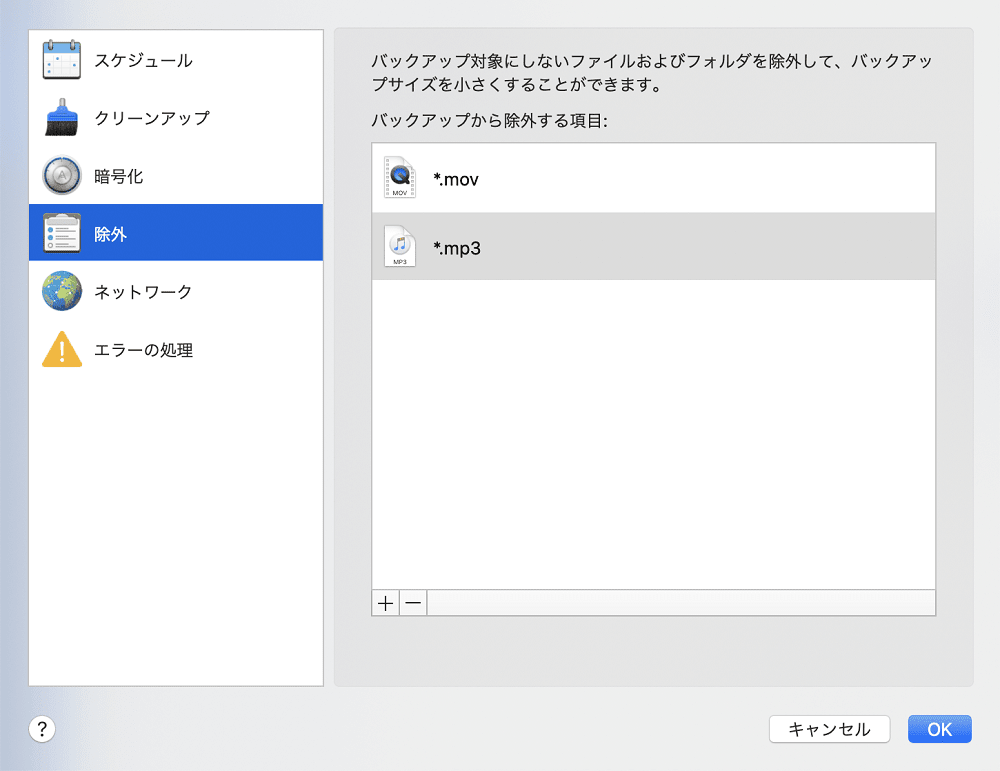The width and height of the screenshot is (1000, 771).
Task: Go to the ネットワーク section
Action: pos(143,292)
